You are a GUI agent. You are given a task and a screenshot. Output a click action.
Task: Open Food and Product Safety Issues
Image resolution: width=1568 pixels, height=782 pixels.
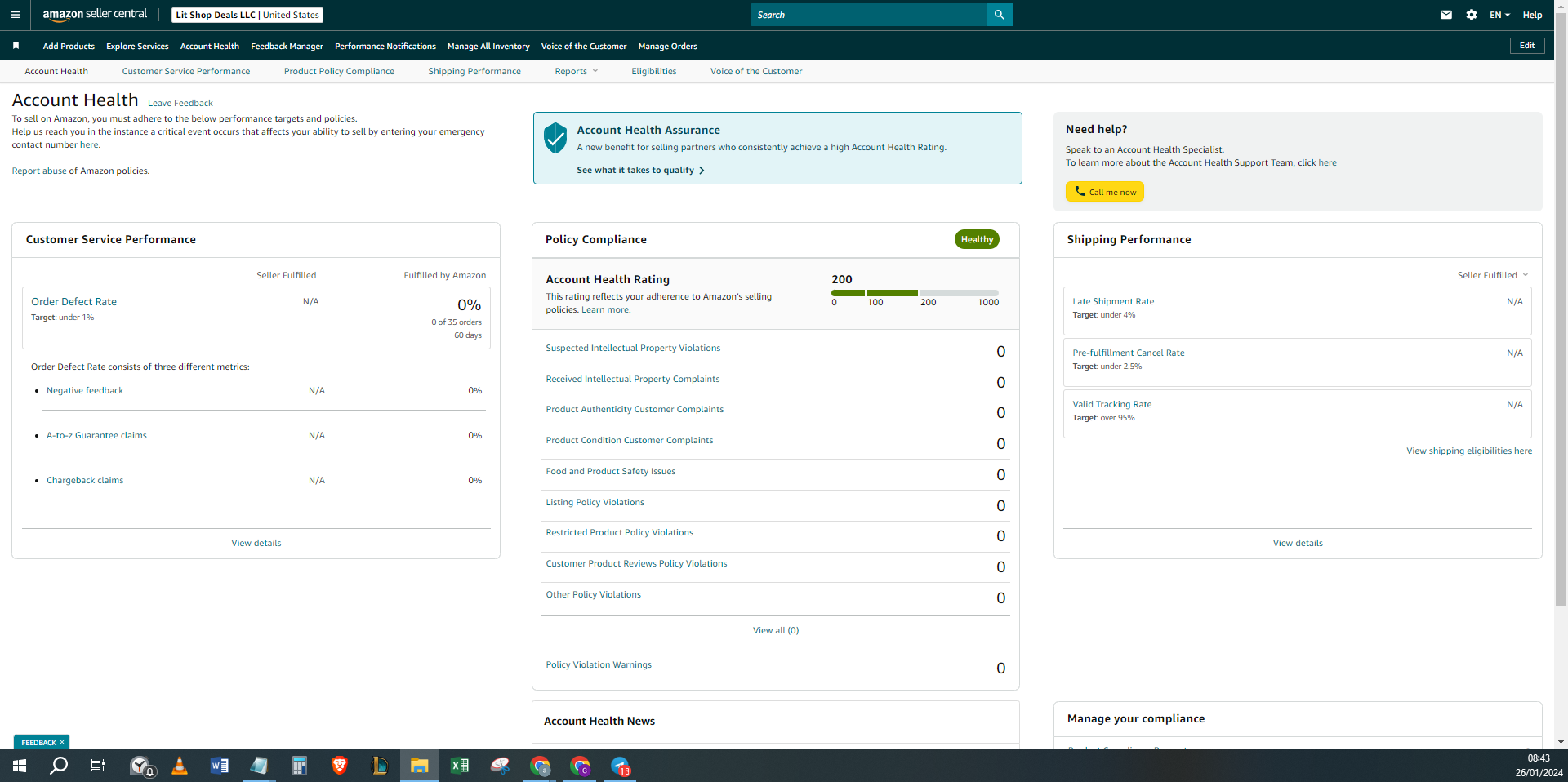click(611, 471)
